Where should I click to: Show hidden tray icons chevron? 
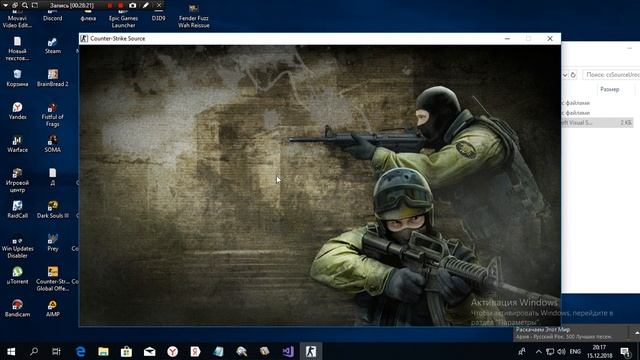pos(538,351)
